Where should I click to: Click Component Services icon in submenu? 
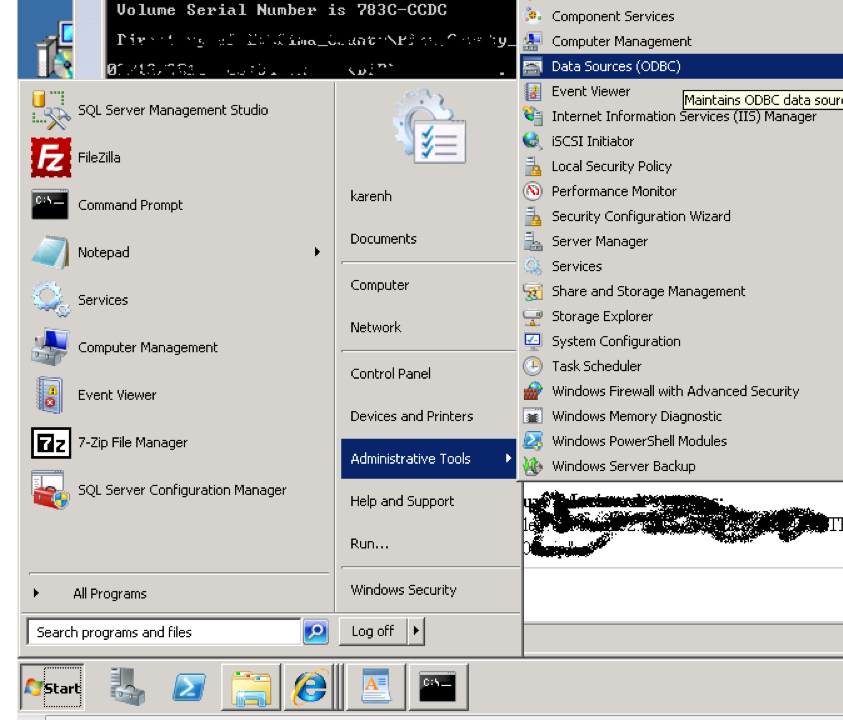[x=533, y=16]
